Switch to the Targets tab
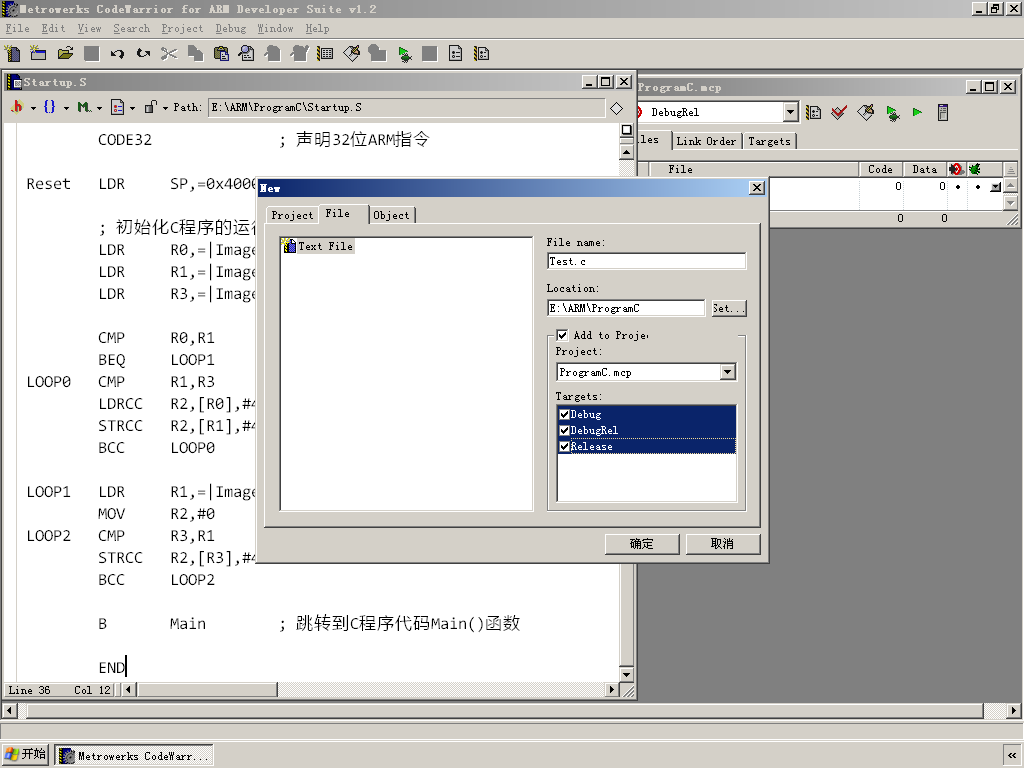 (769, 141)
